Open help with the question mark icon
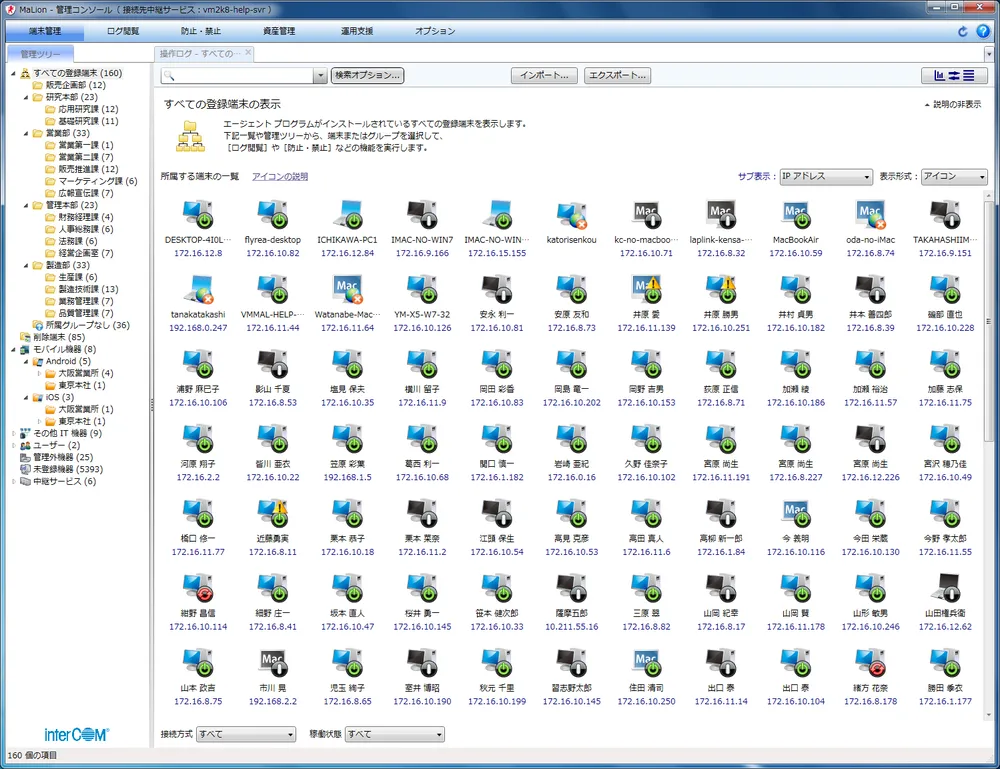1000x769 pixels. click(x=983, y=31)
